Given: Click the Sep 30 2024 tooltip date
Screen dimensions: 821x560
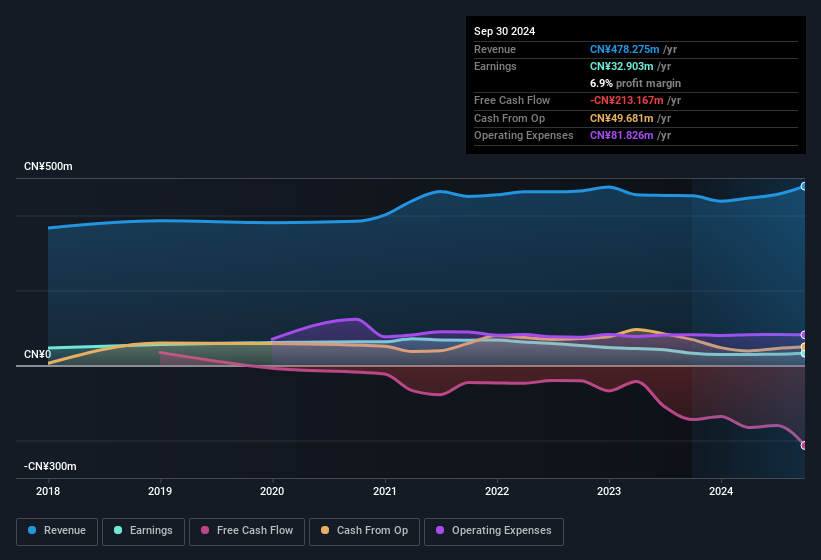Looking at the screenshot, I should [504, 31].
